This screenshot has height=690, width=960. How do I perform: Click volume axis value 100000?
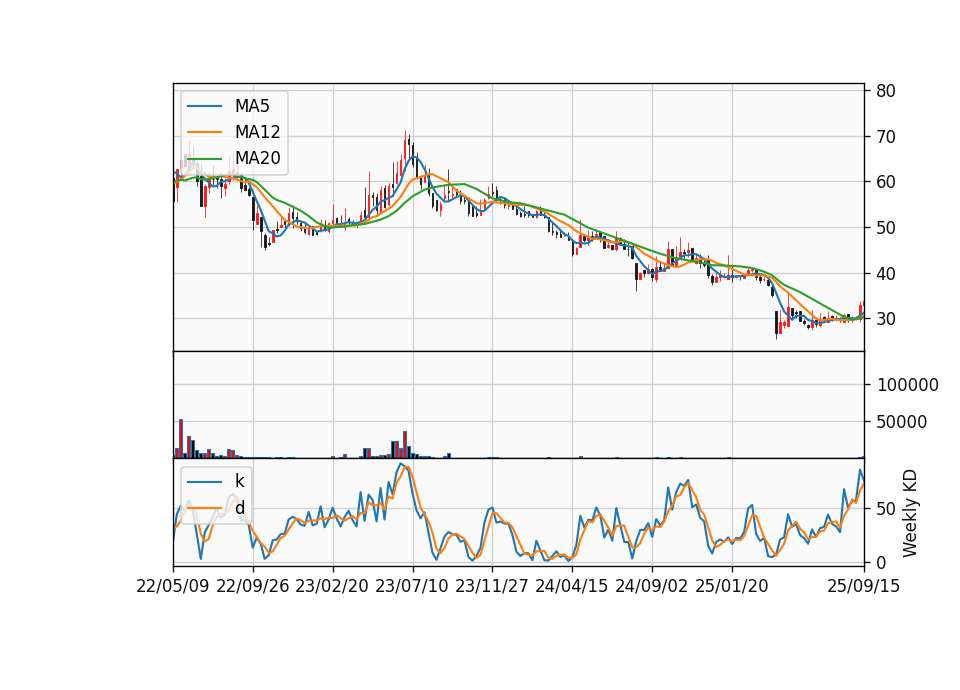[907, 384]
